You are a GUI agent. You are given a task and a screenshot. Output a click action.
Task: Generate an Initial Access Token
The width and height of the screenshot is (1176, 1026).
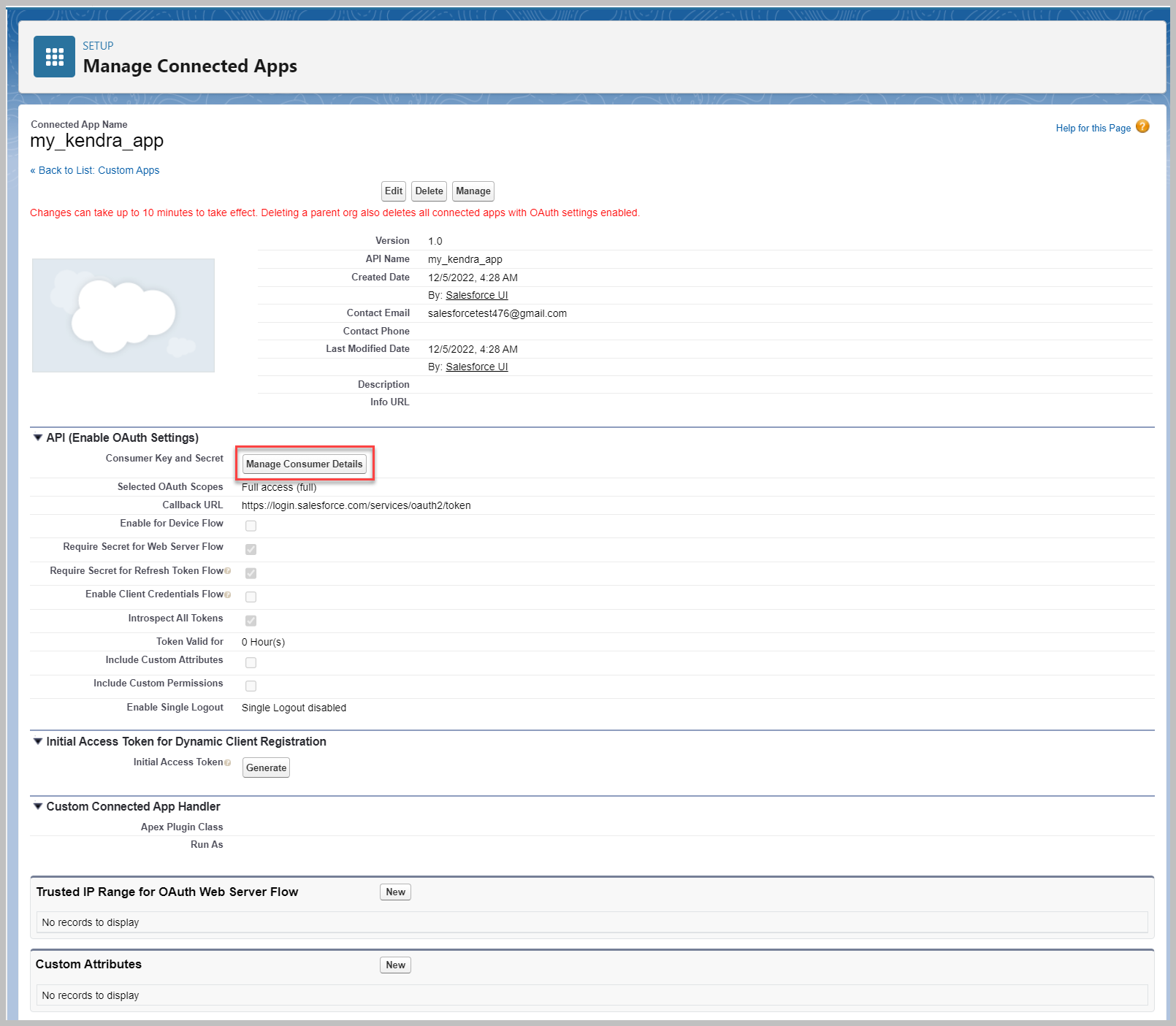click(x=266, y=767)
